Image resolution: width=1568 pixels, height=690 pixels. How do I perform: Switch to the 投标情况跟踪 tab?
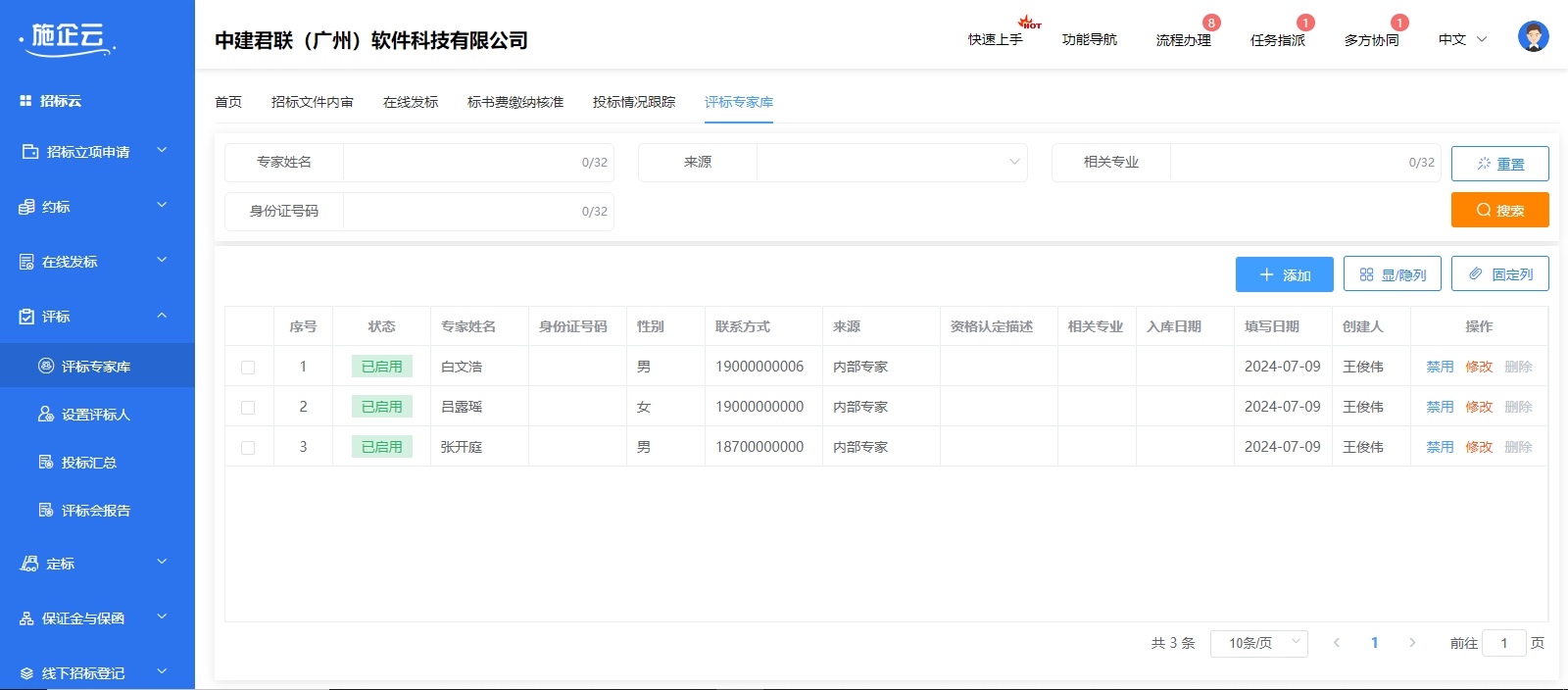tap(633, 102)
